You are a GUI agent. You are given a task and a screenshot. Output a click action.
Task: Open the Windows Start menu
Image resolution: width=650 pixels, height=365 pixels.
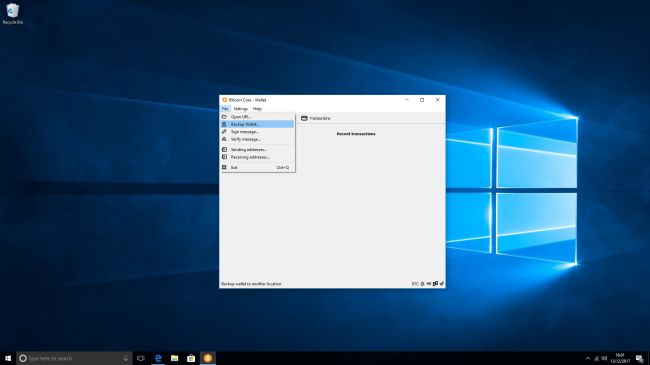(x=8, y=358)
